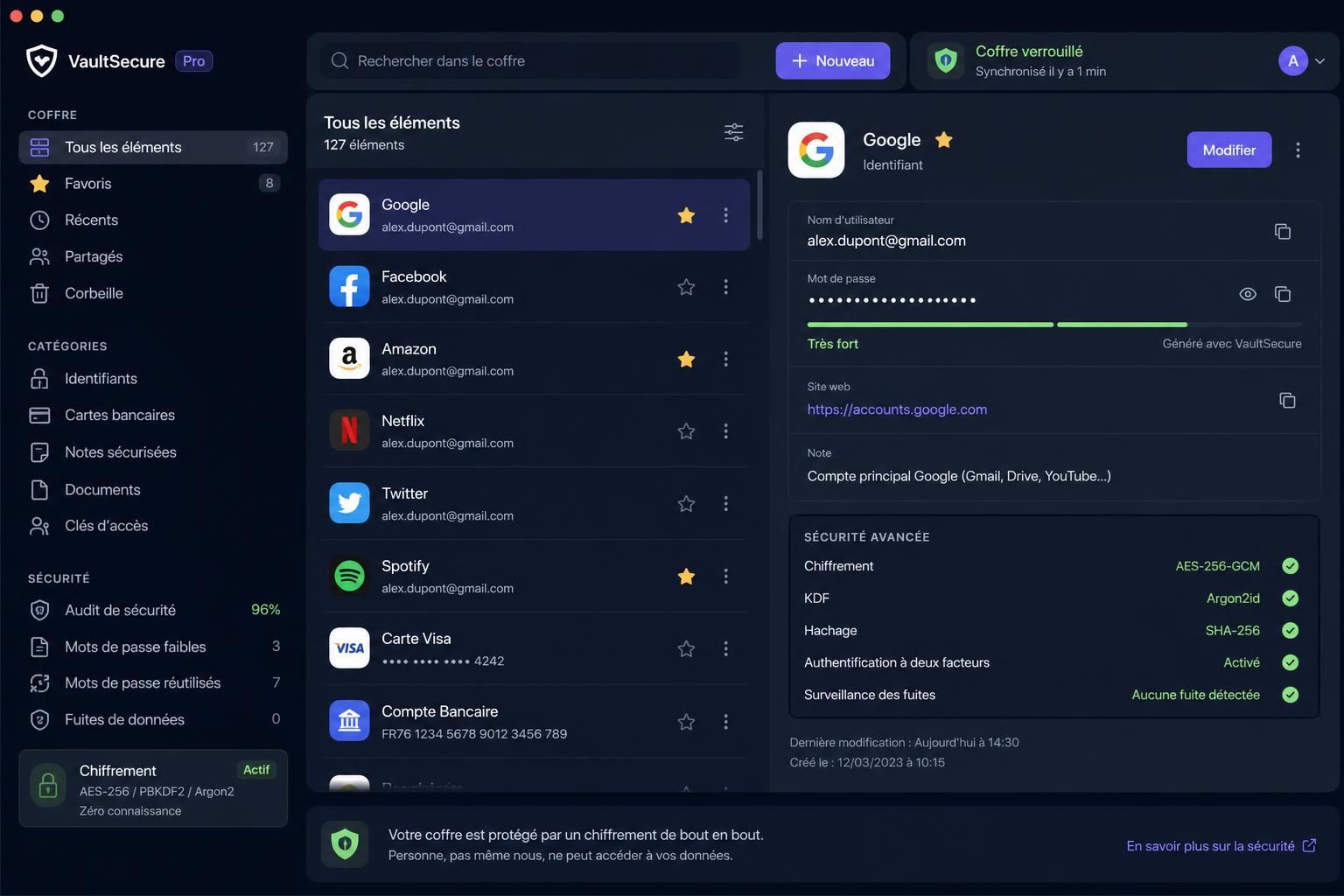Viewport: 1344px width, 896px height.
Task: Open more options for Google detail
Action: [x=1298, y=150]
